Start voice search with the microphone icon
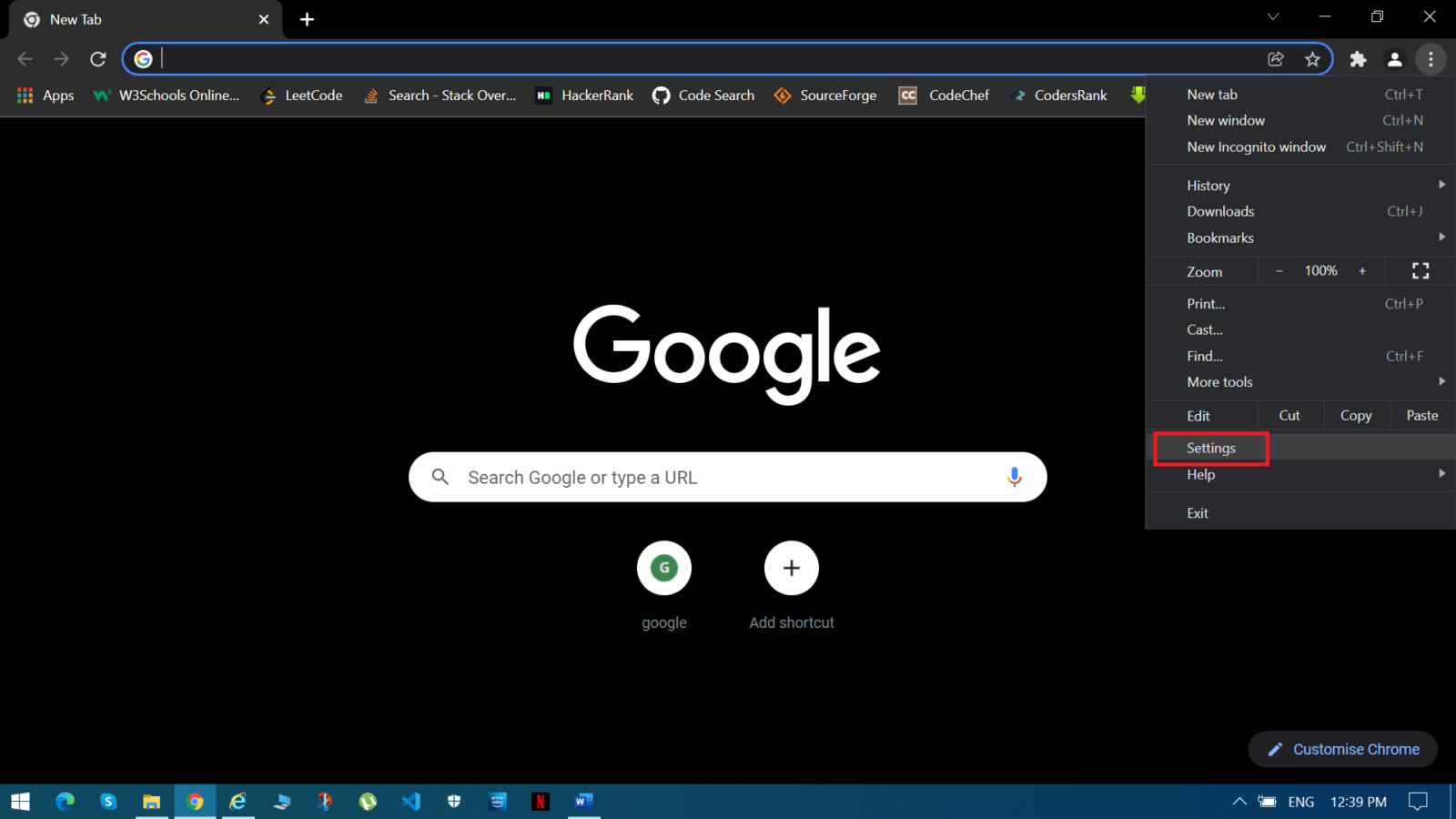Screen dimensions: 1456x819 click(x=1014, y=476)
